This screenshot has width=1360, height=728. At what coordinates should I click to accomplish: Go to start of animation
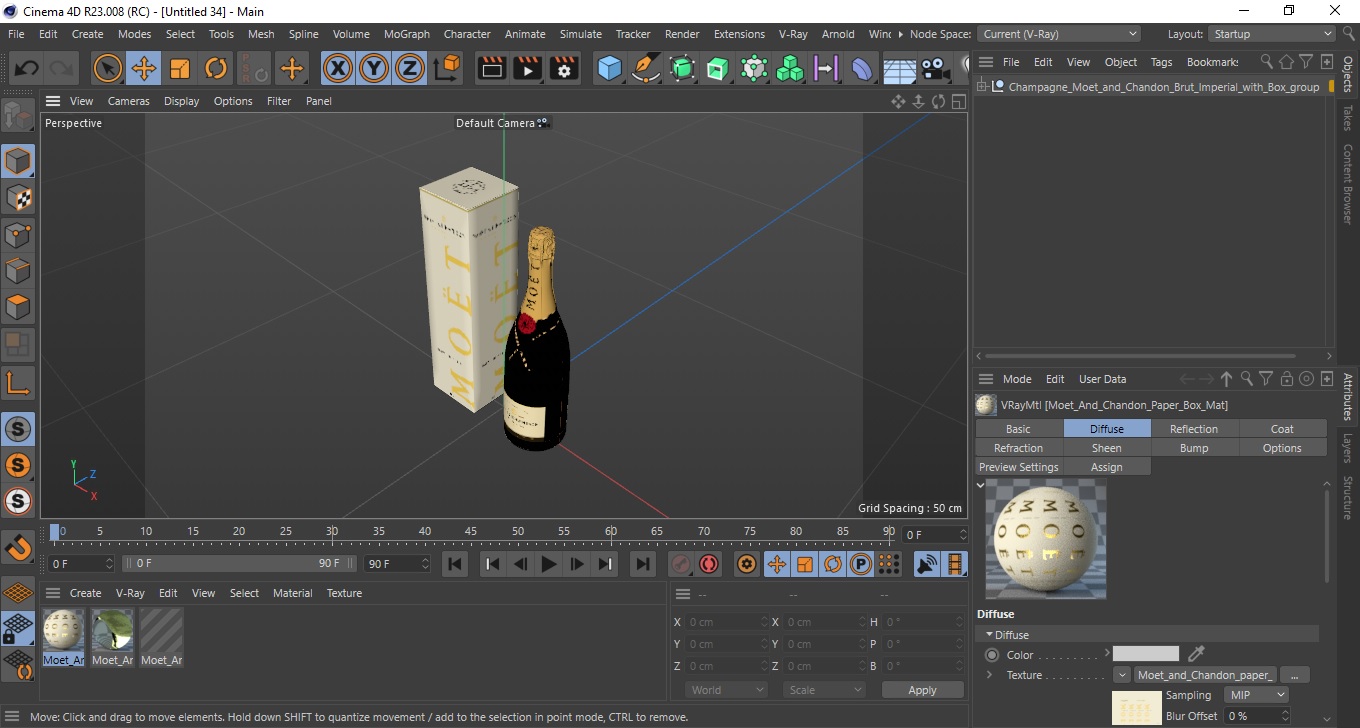tap(455, 564)
